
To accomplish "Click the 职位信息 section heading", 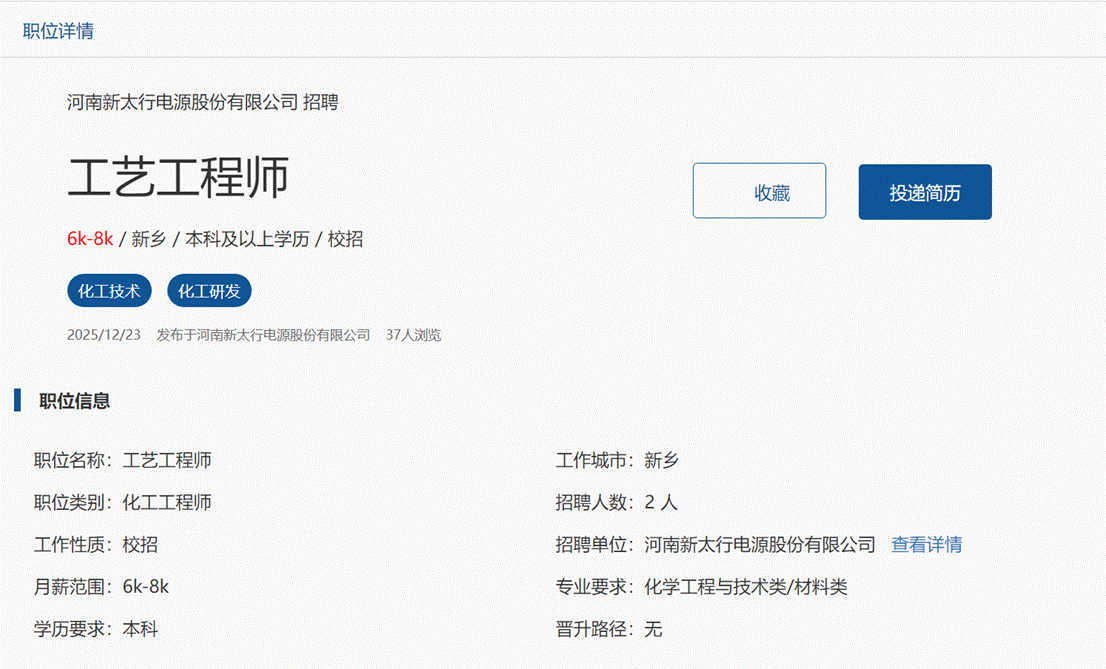I will (x=74, y=401).
